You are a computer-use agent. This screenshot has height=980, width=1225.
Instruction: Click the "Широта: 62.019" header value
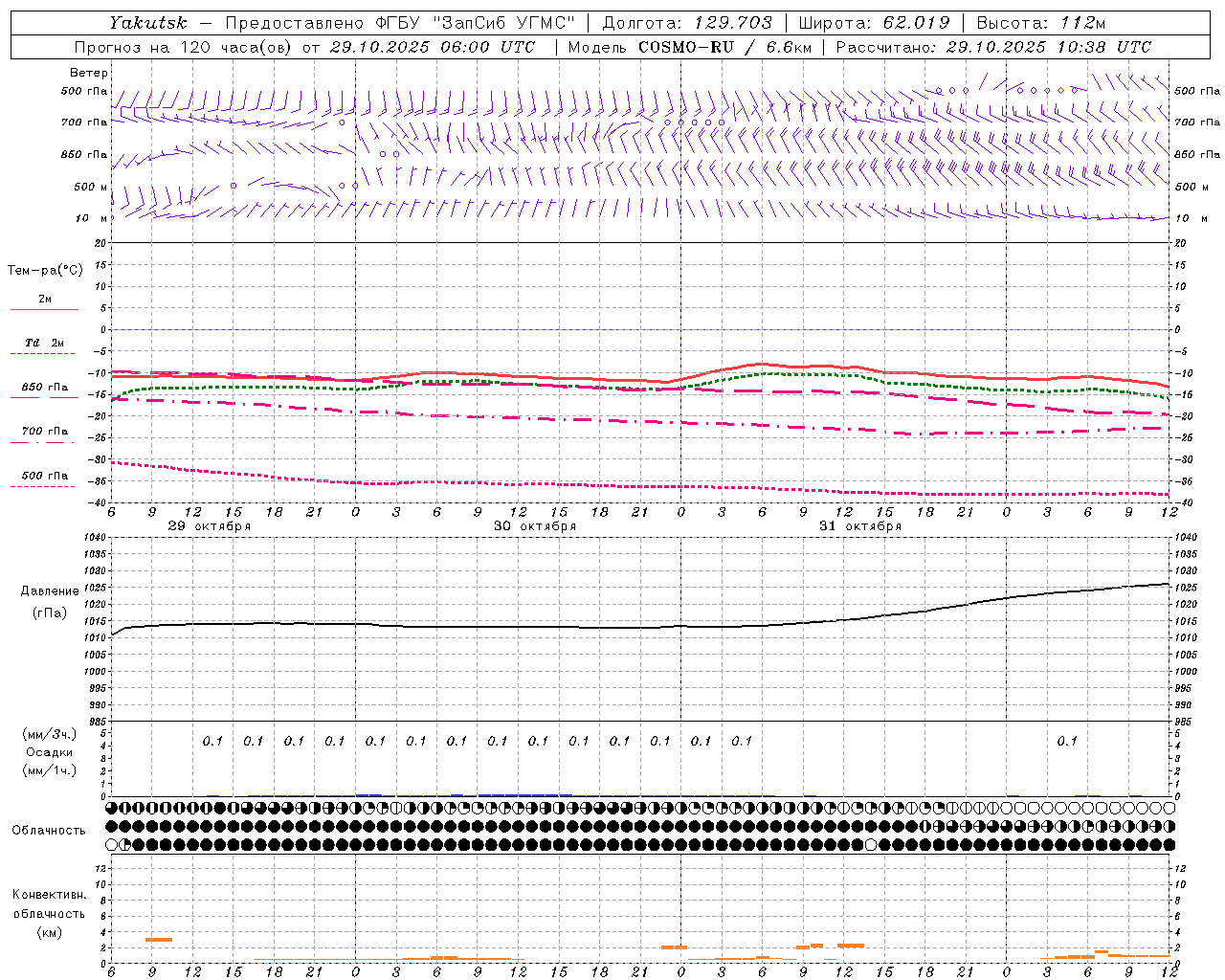874,22
